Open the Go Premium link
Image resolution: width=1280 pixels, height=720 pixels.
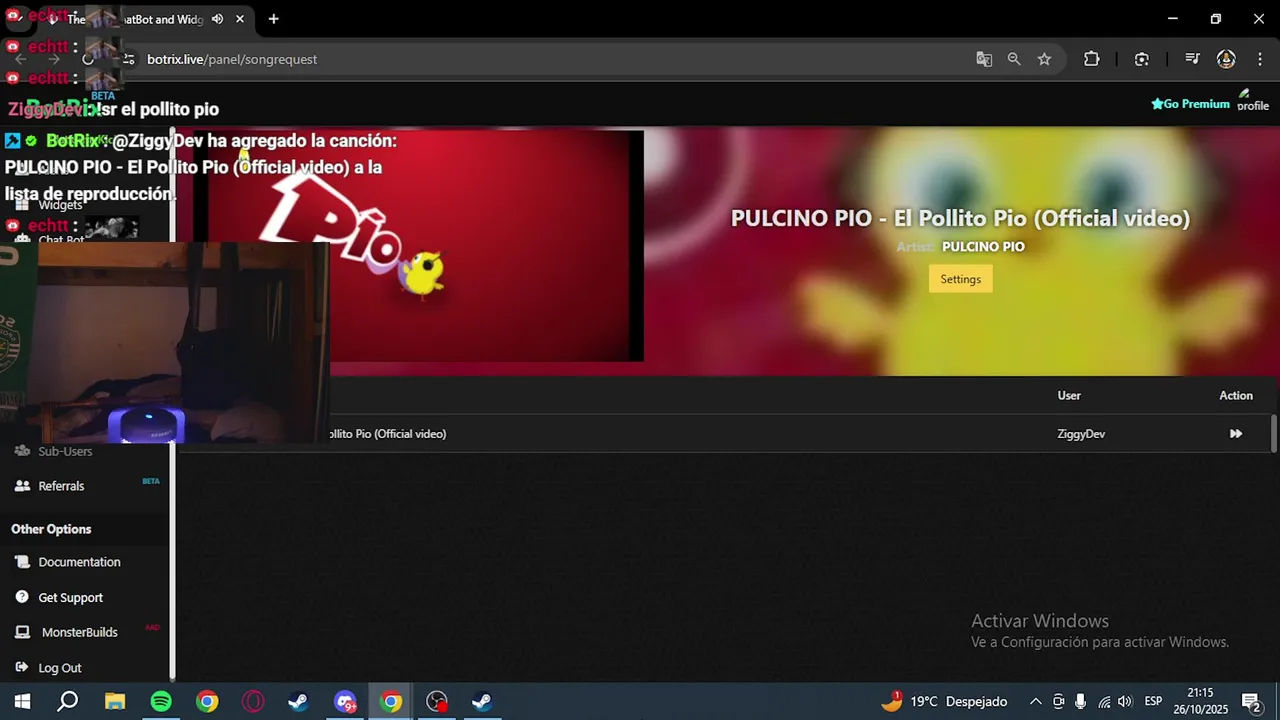click(x=1190, y=104)
